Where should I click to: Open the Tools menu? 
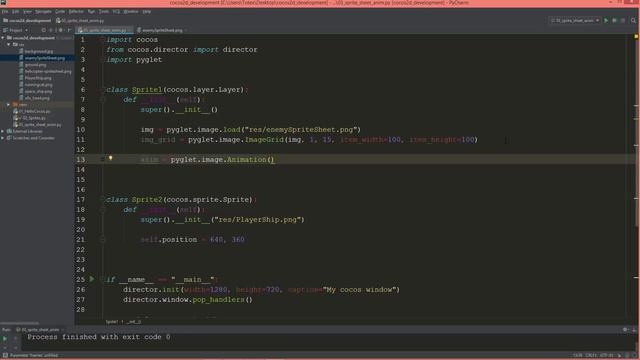104,11
